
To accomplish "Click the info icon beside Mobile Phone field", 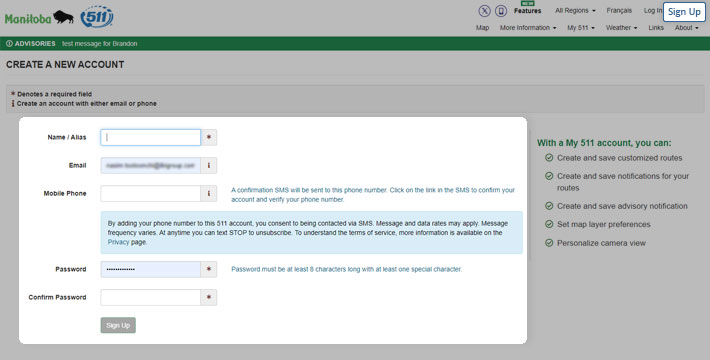I will 209,193.
